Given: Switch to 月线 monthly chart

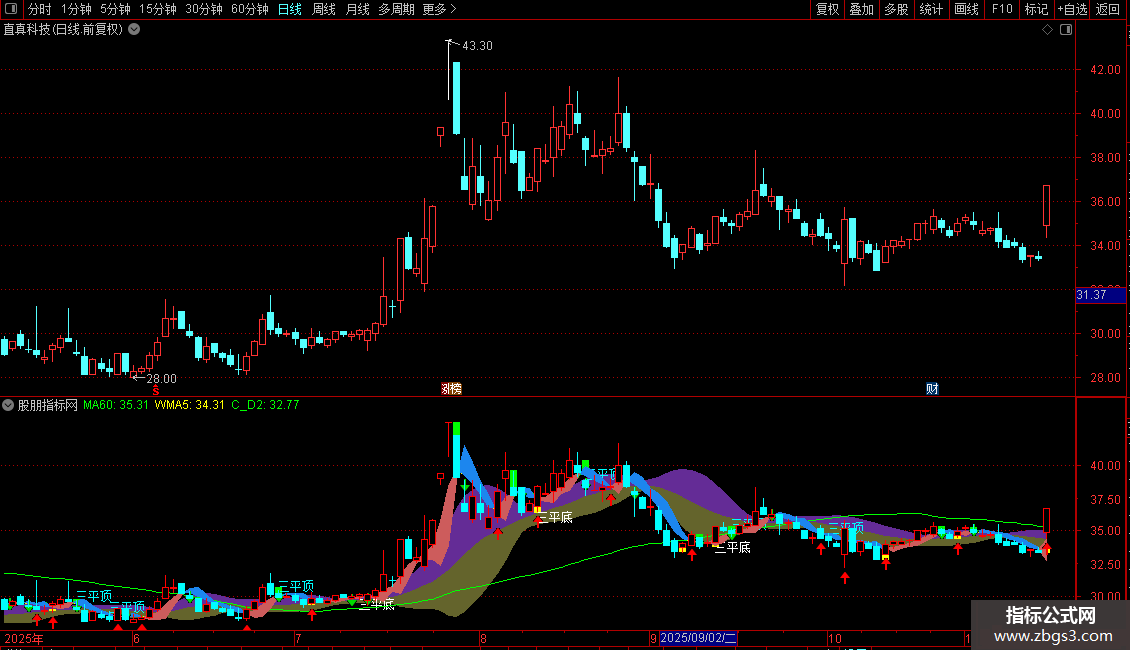Looking at the screenshot, I should [x=357, y=9].
